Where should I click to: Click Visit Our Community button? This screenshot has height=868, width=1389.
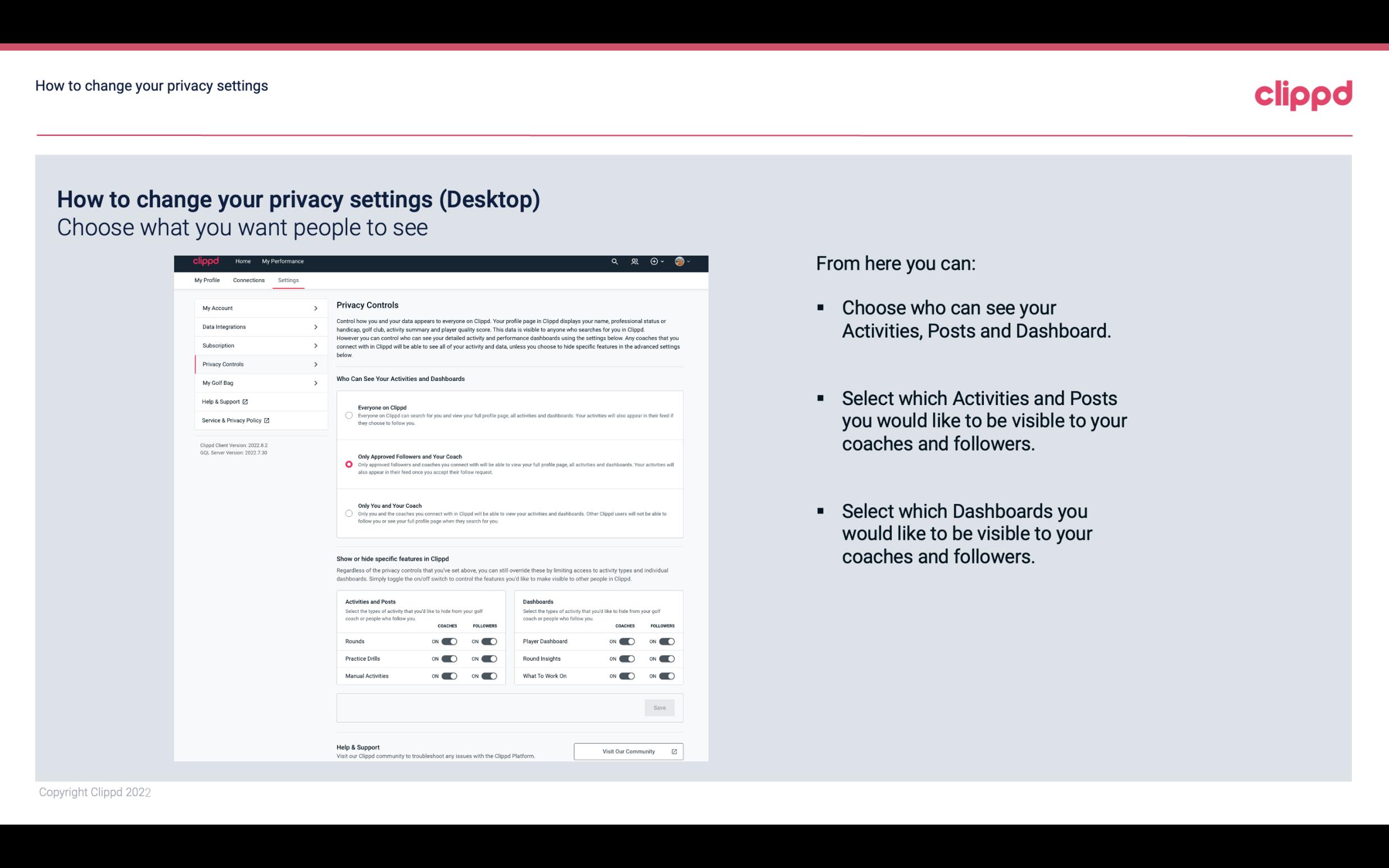(628, 751)
